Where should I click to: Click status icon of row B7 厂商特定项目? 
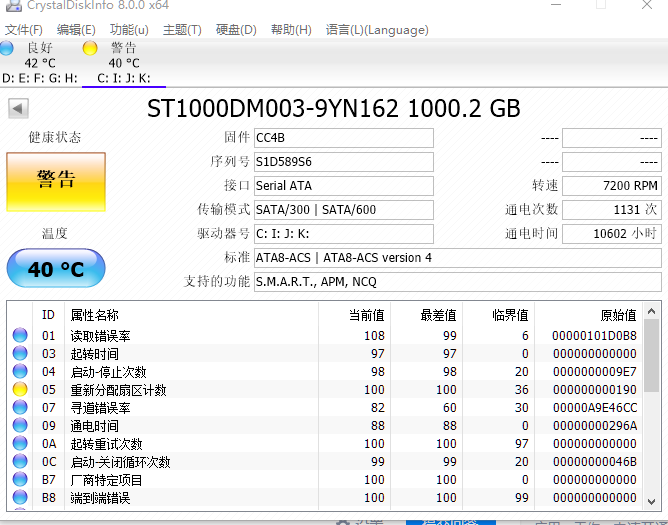[20, 479]
